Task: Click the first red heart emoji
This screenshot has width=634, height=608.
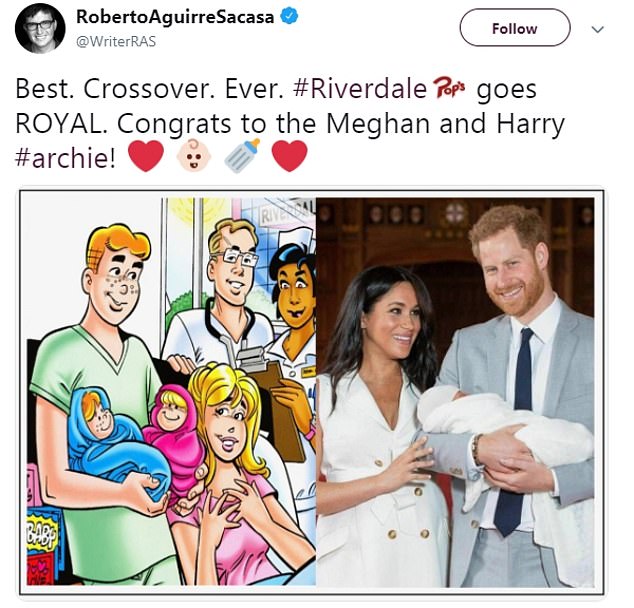Action: click(x=146, y=156)
